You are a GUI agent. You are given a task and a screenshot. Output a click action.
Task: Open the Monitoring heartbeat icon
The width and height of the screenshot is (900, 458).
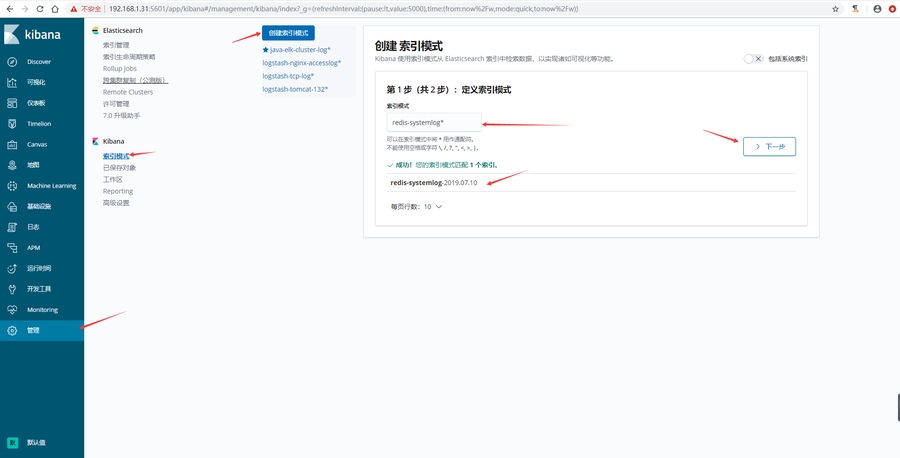click(12, 309)
